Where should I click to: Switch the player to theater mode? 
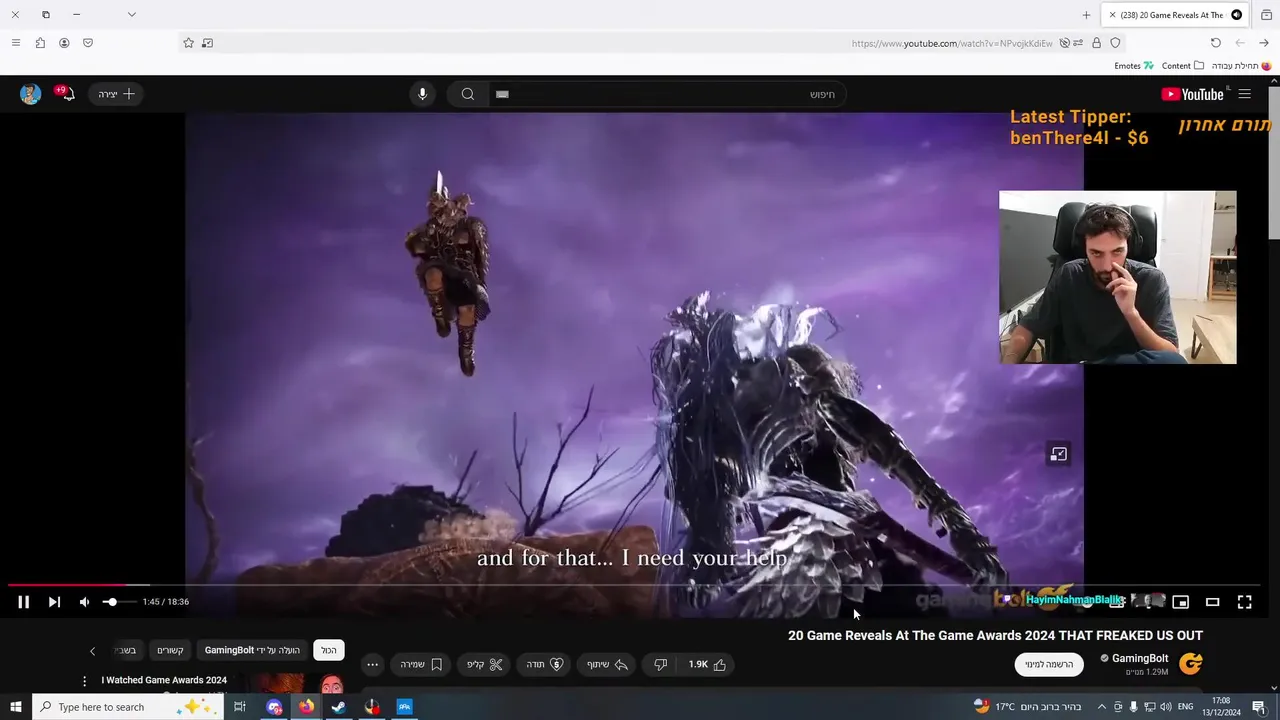[x=1212, y=602]
